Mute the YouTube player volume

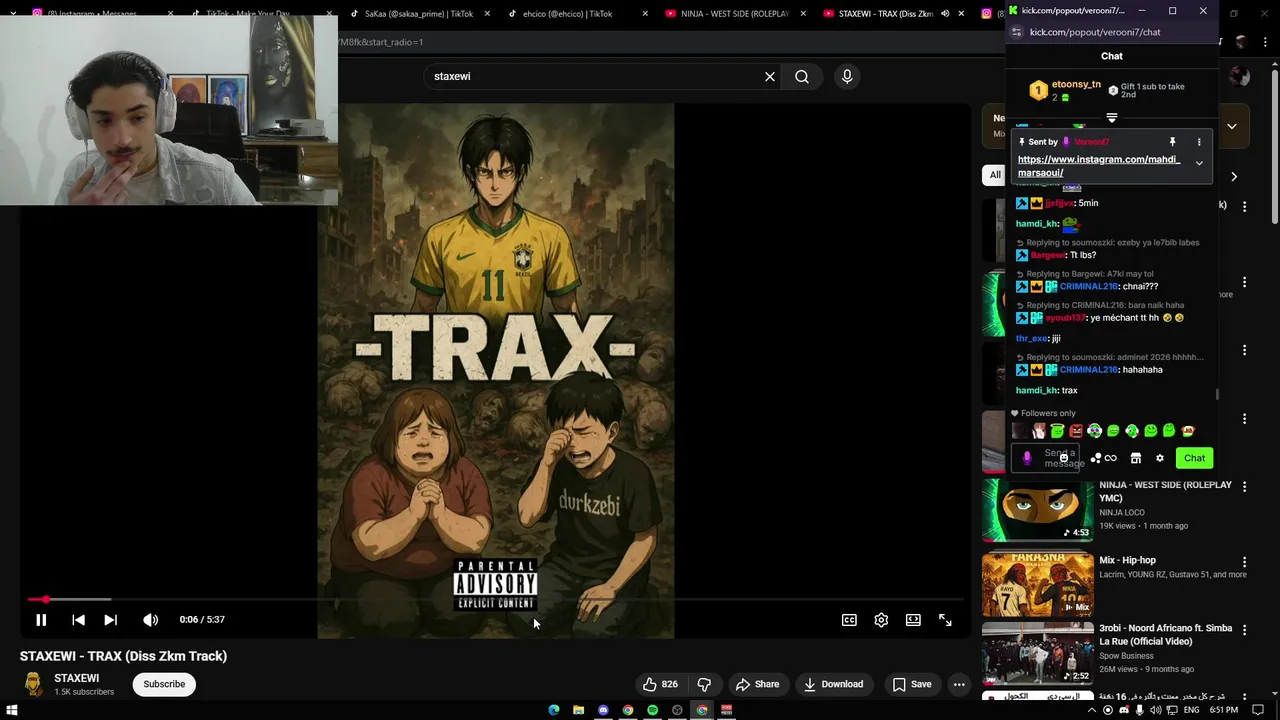pyautogui.click(x=150, y=620)
